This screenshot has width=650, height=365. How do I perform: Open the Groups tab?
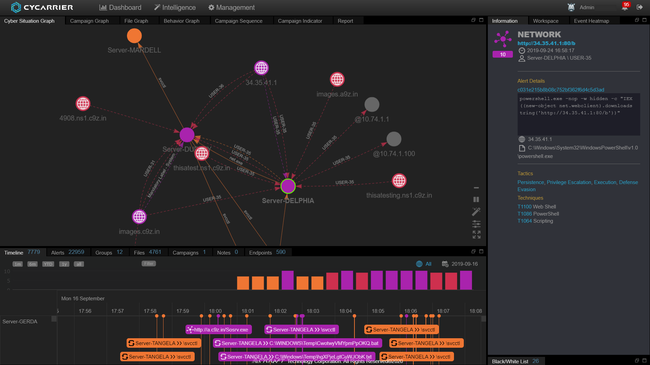(x=109, y=252)
